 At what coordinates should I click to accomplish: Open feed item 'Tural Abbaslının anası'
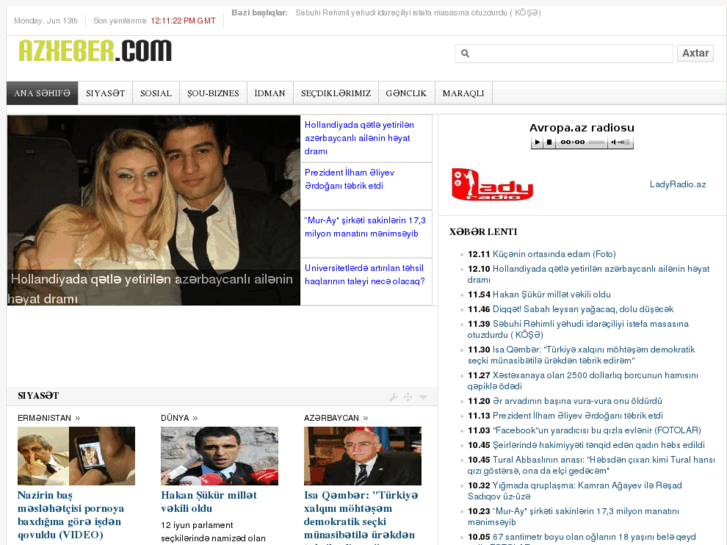click(x=592, y=465)
